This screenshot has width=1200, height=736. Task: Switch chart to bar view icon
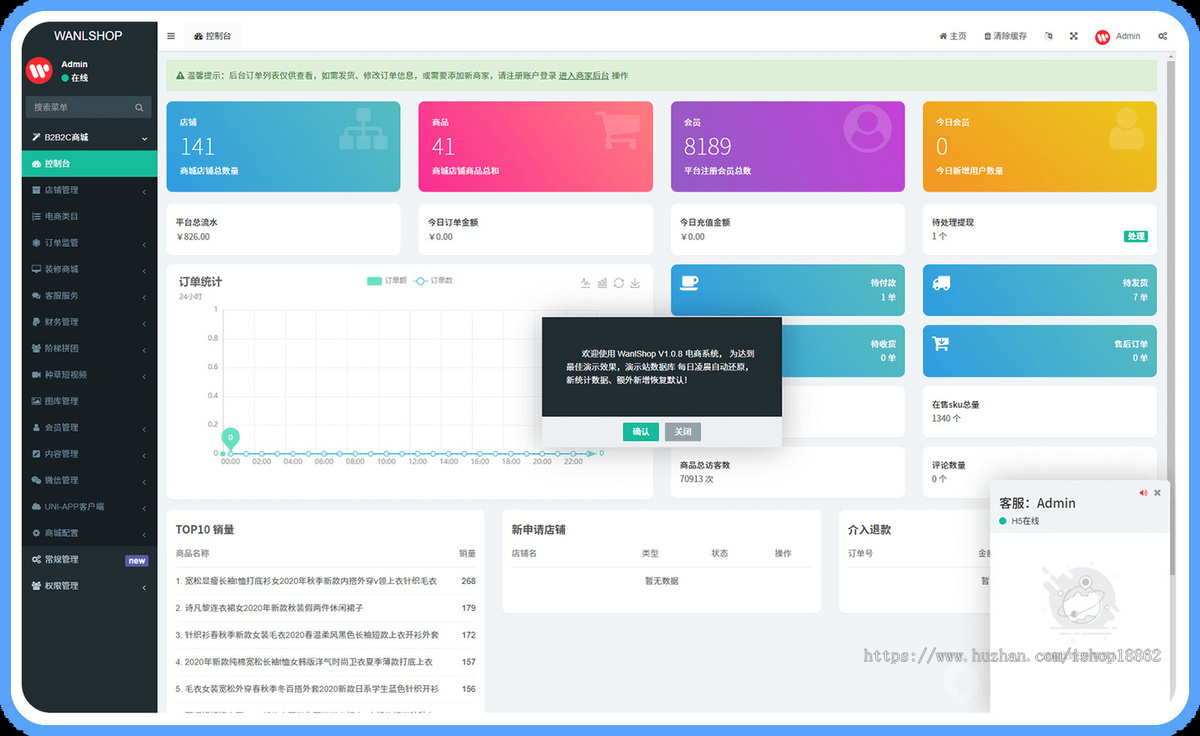(602, 283)
